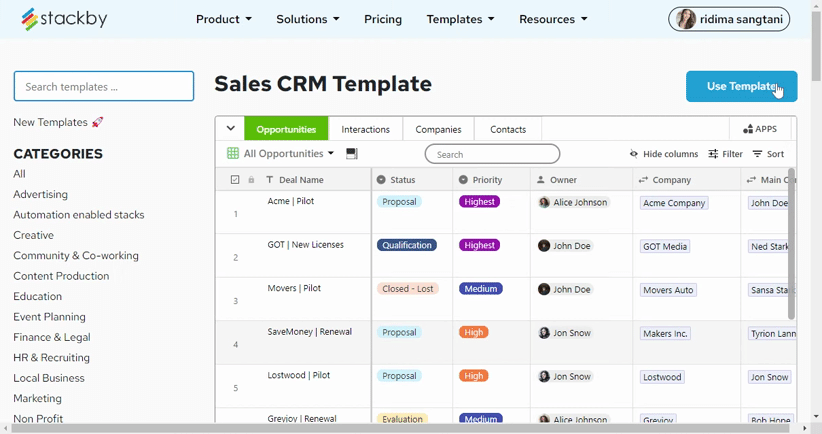822x434 pixels.
Task: Click the grid view icon beside All Opportunities
Action: pos(233,153)
